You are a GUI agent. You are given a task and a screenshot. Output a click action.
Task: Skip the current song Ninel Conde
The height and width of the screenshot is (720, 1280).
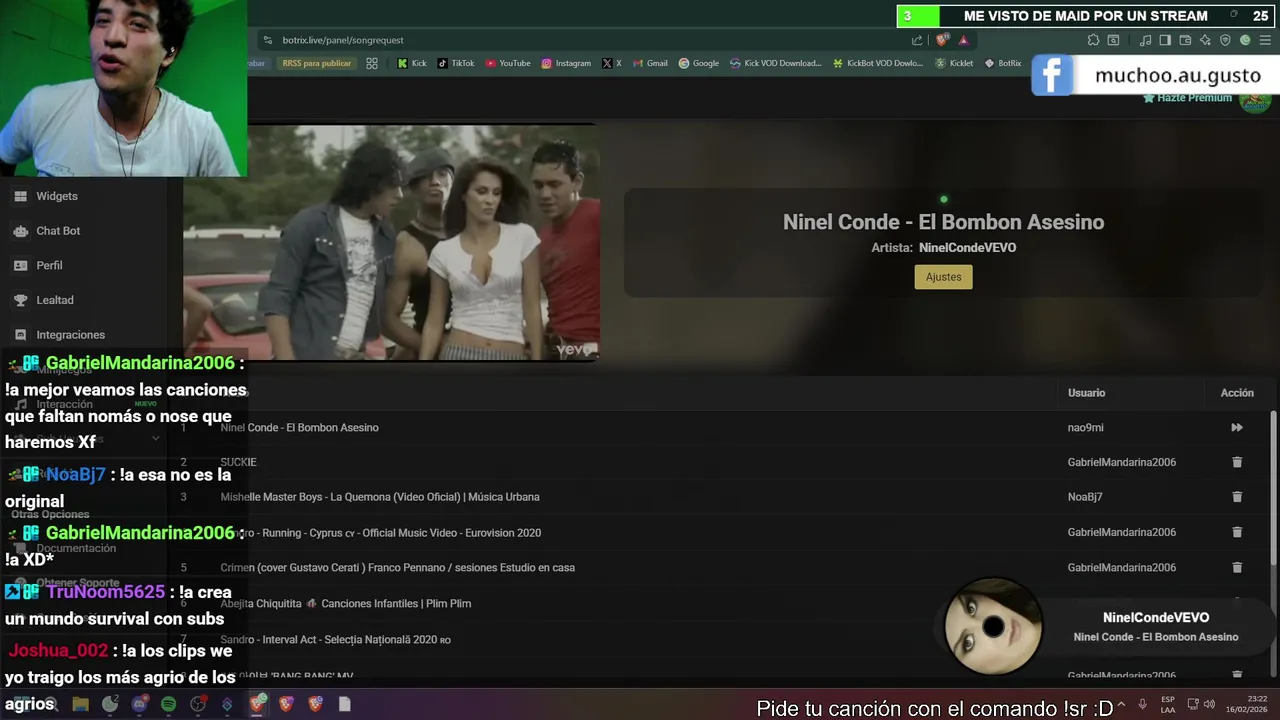(x=1237, y=427)
